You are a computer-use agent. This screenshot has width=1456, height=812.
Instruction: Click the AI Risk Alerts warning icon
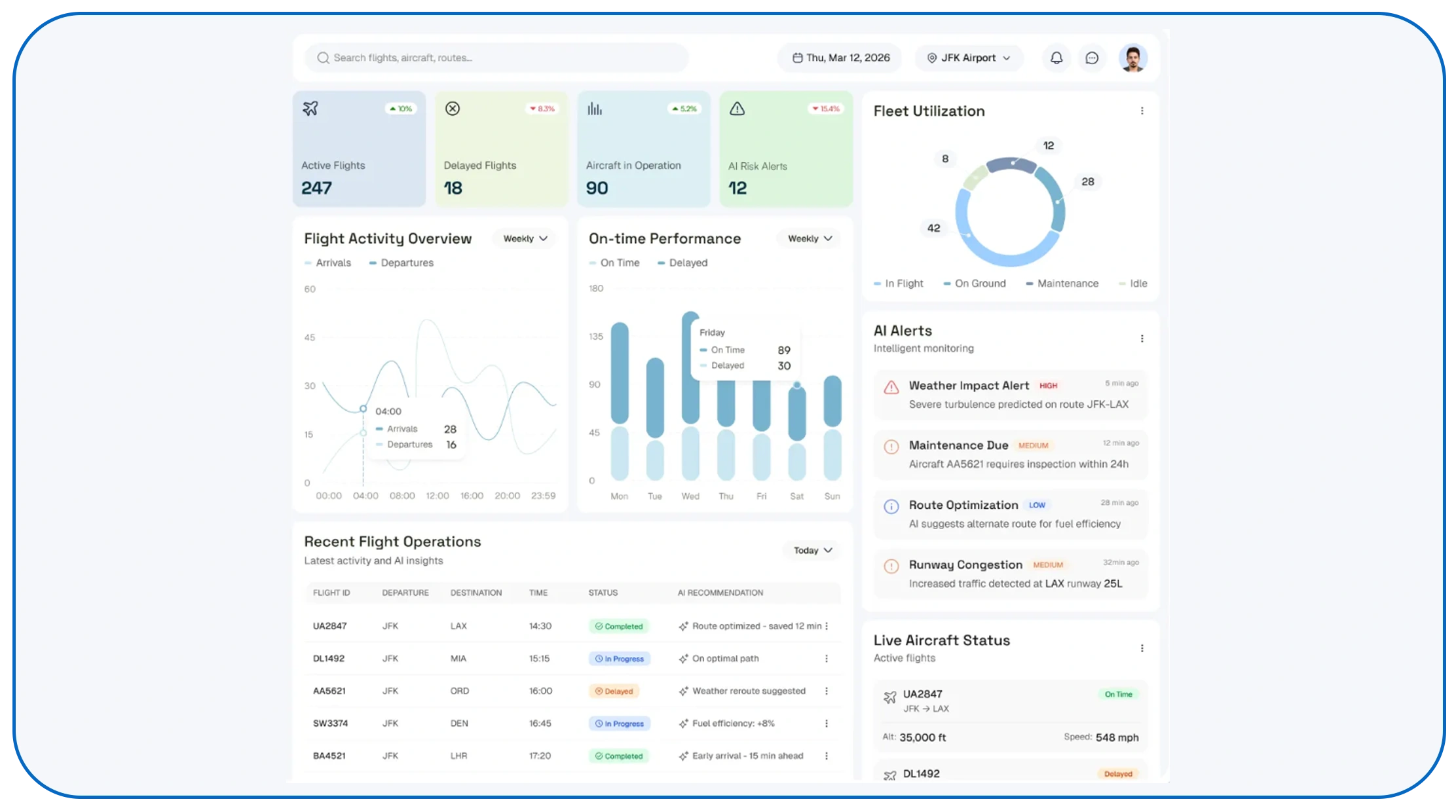(x=737, y=109)
